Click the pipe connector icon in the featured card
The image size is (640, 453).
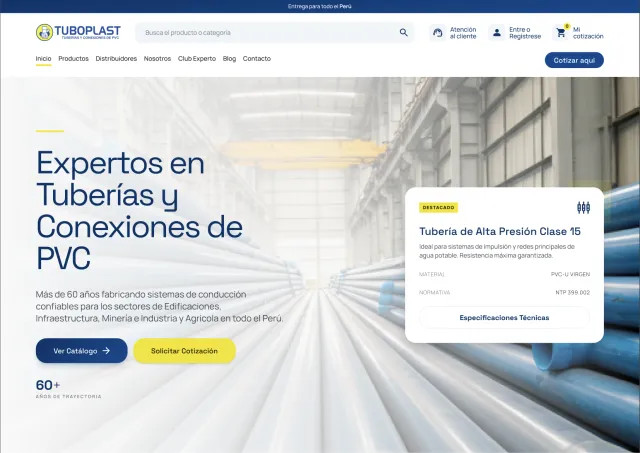pos(583,207)
